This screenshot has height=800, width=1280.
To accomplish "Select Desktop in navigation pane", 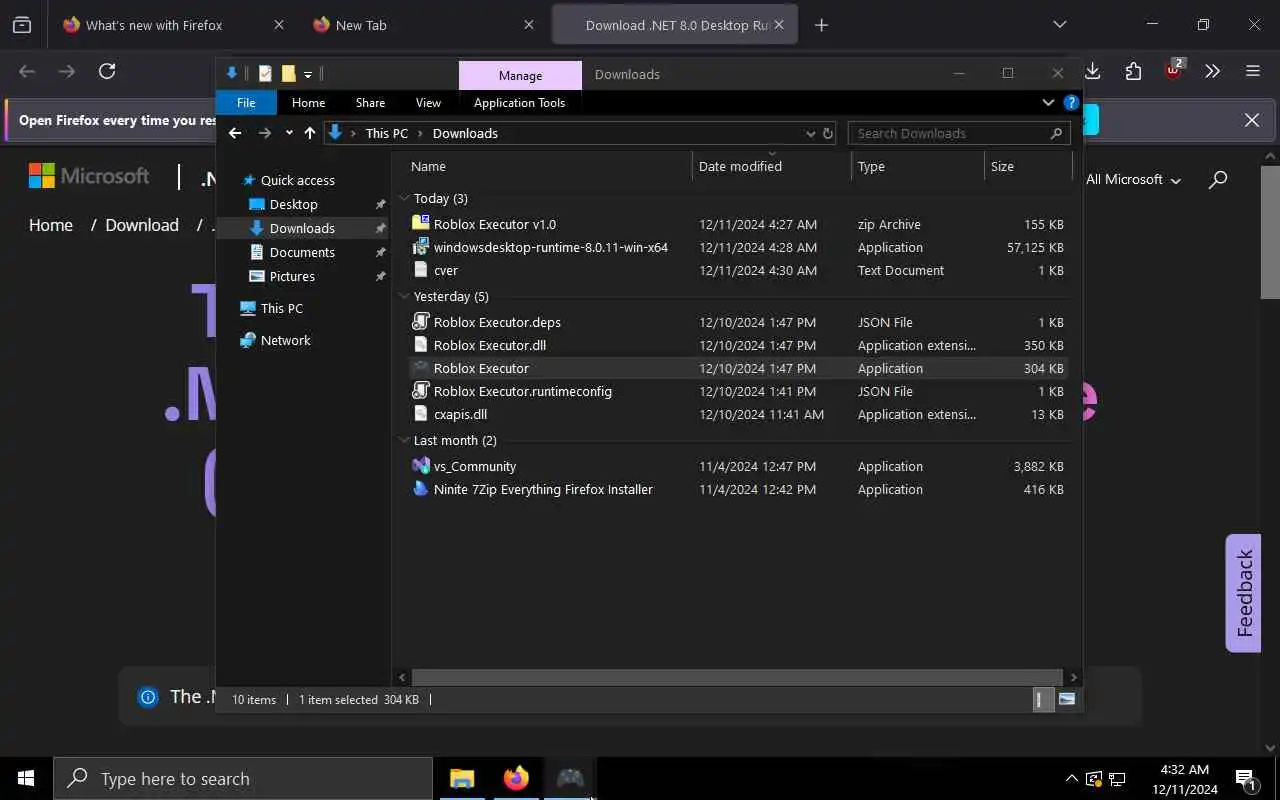I will click(x=293, y=204).
